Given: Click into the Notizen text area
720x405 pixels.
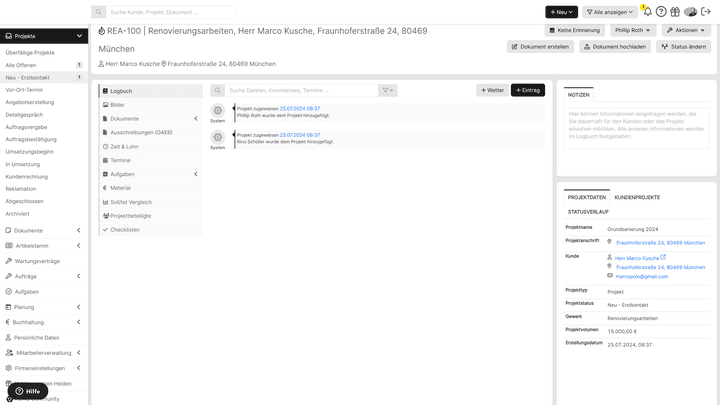Looking at the screenshot, I should (x=636, y=128).
